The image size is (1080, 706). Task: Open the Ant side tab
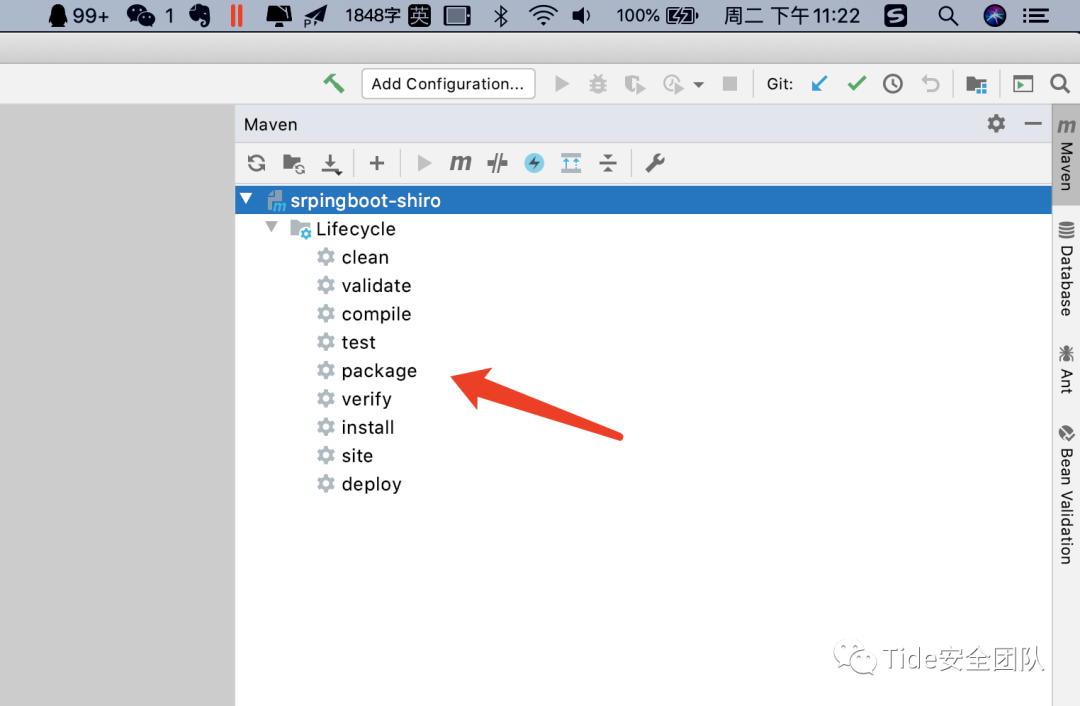click(1066, 370)
